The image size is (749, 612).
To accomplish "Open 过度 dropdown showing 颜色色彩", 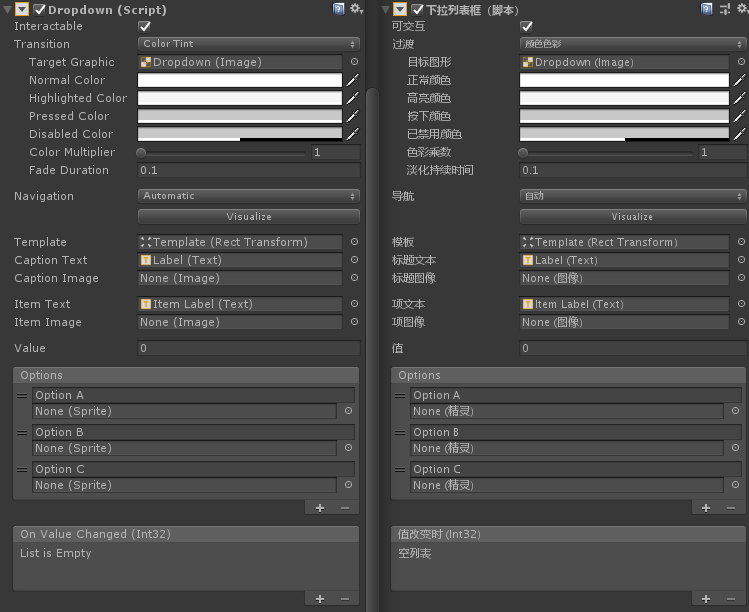I will tap(633, 44).
